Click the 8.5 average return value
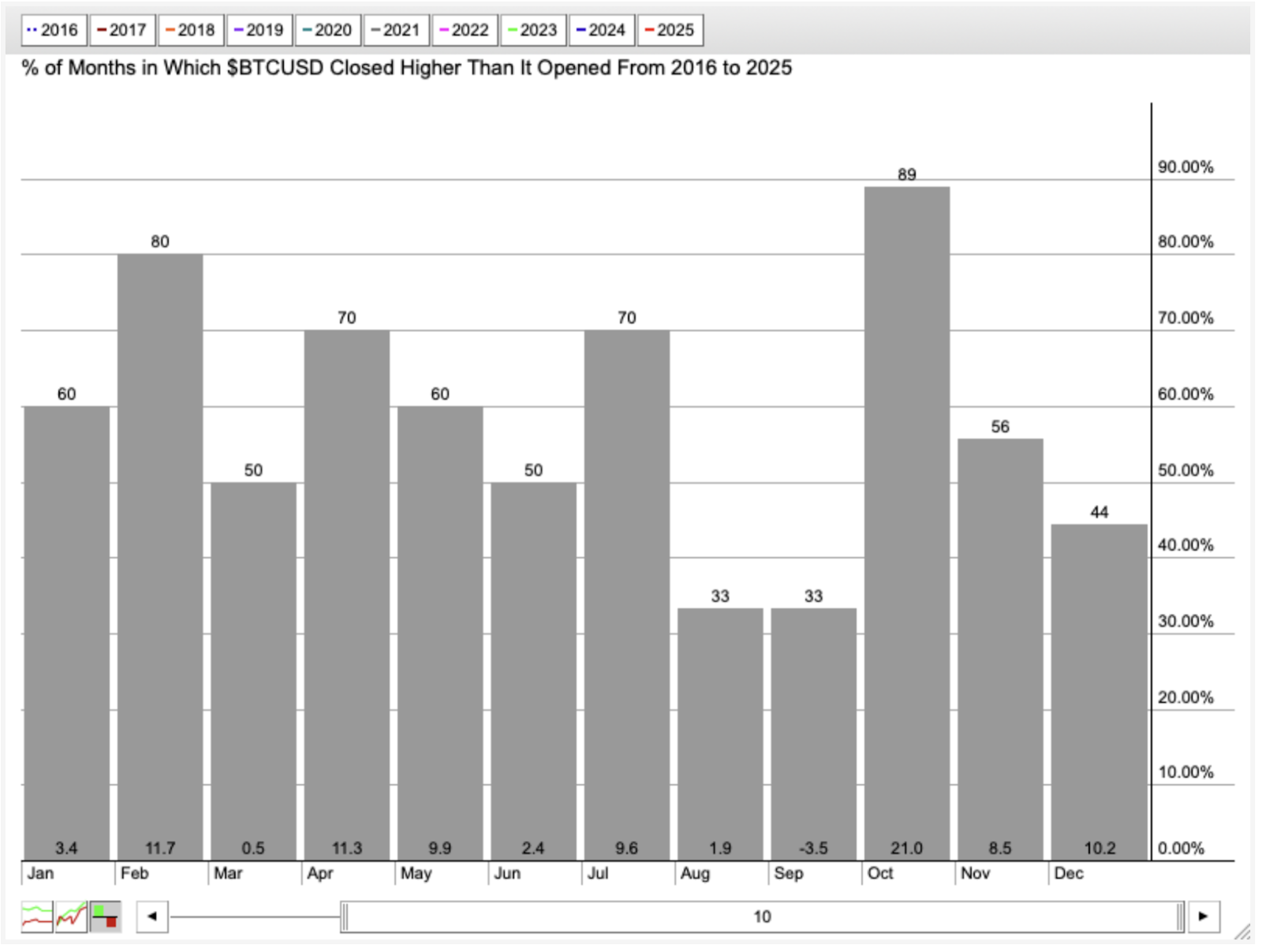 tap(1000, 848)
